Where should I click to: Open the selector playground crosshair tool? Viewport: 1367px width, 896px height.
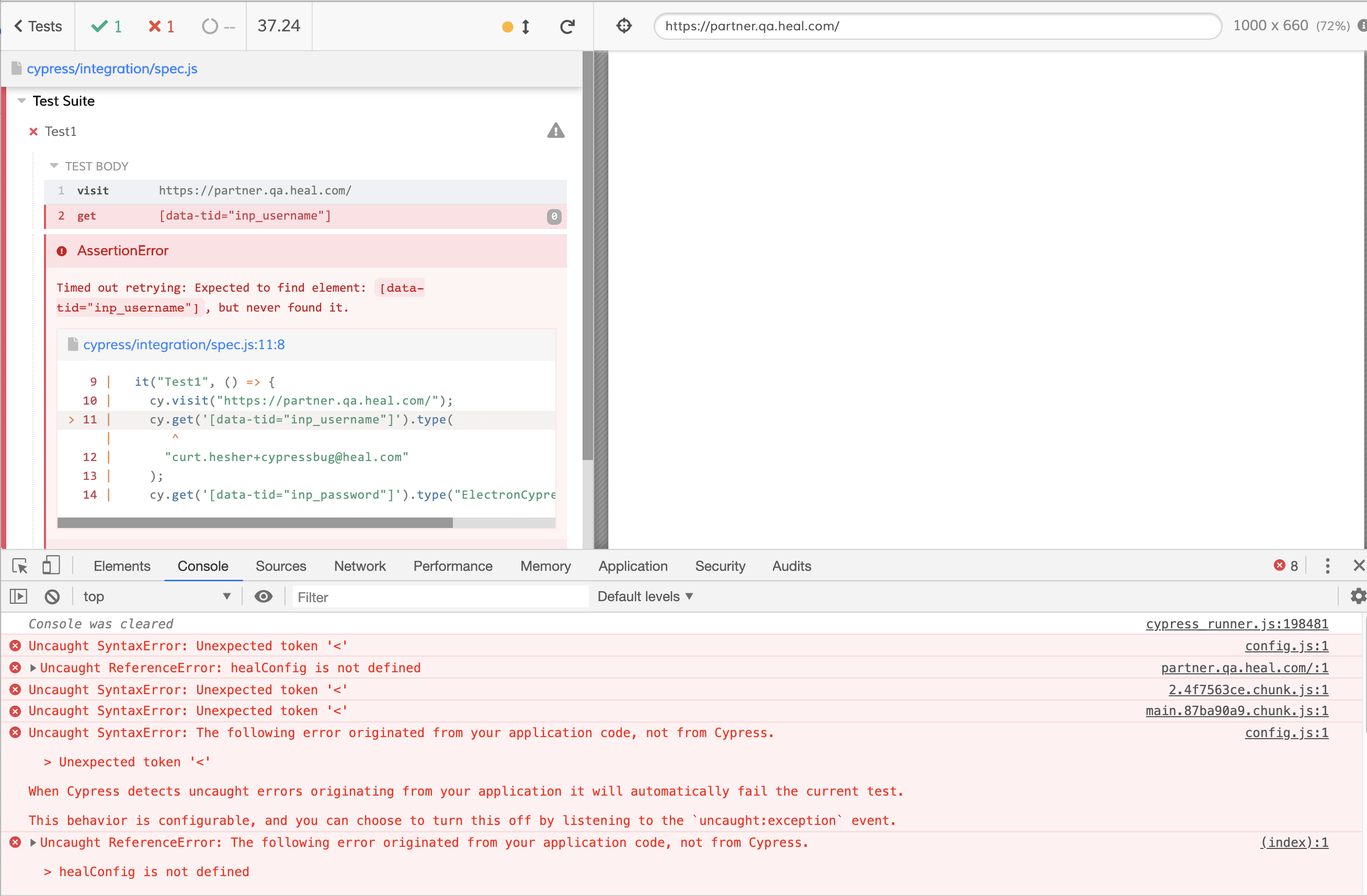[623, 26]
